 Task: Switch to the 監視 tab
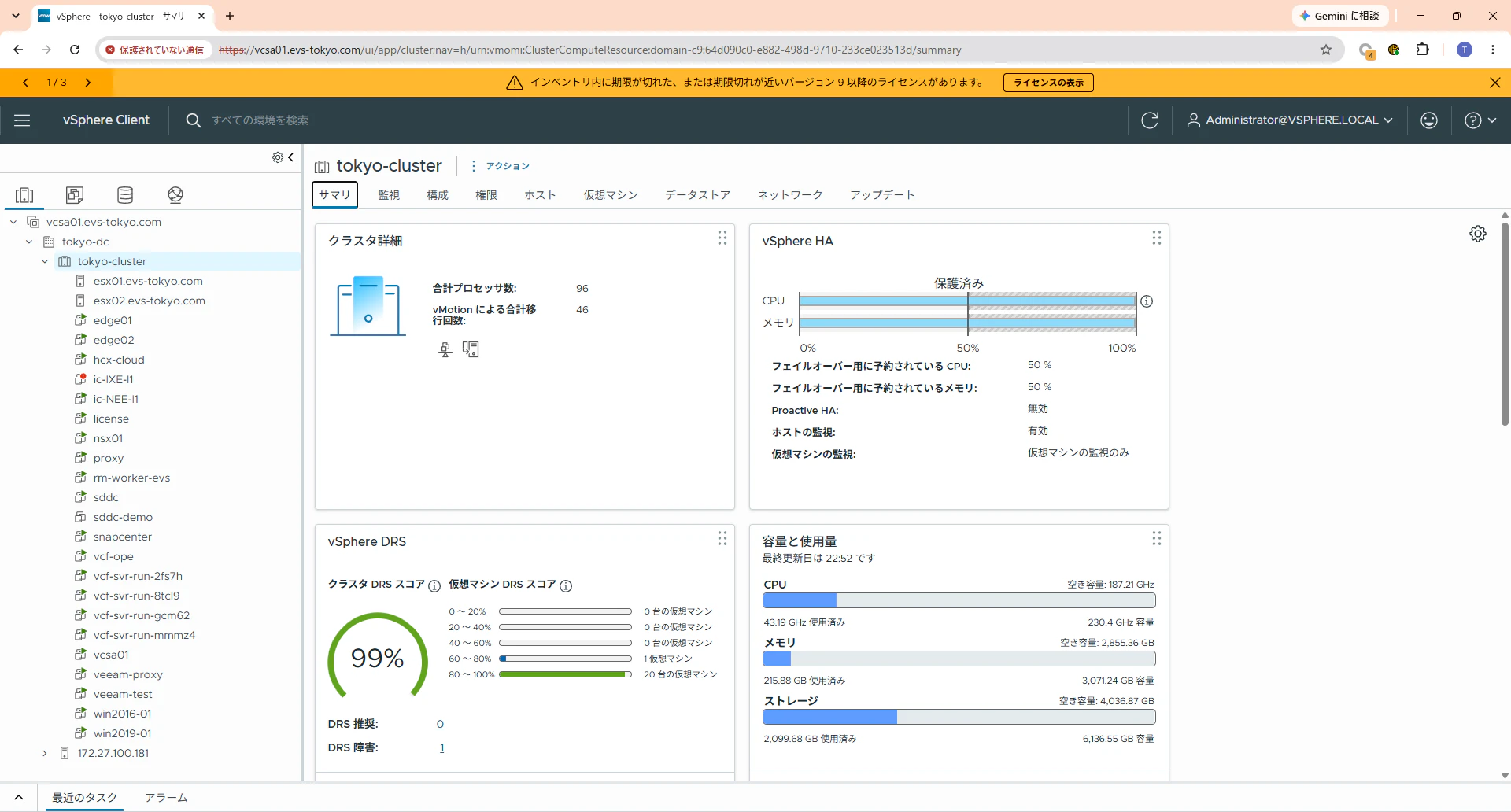(x=389, y=195)
